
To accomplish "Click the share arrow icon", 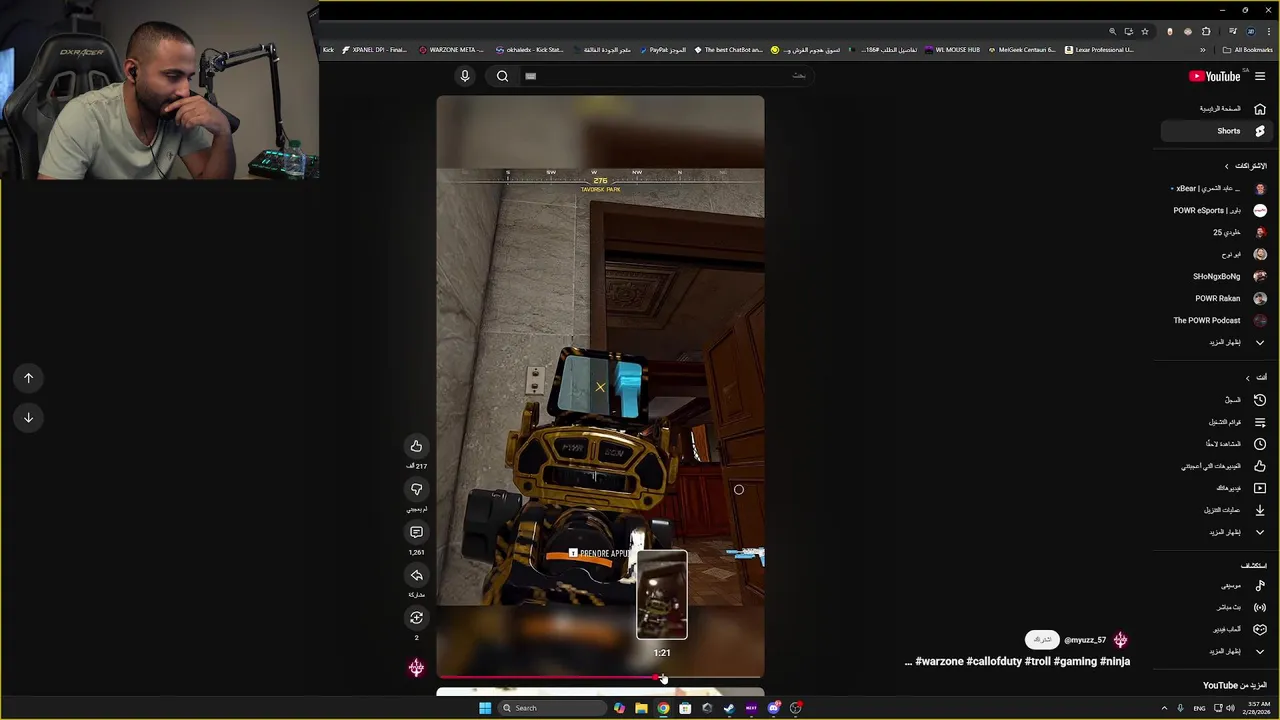I will [416, 575].
